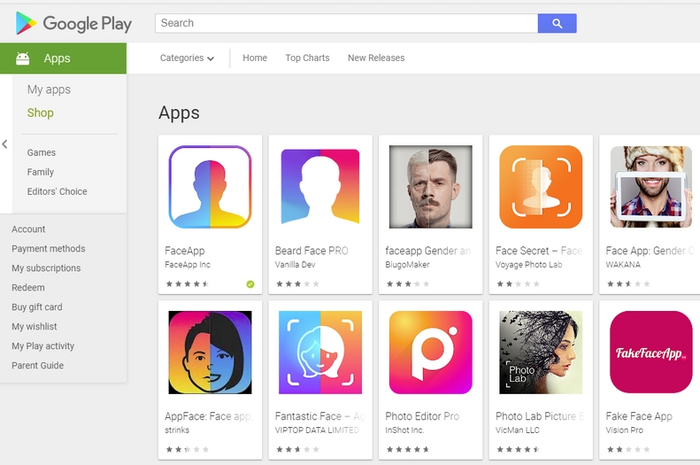Collapse the sidebar with left chevron
Screen dimensions: 700x465
pos(5,144)
